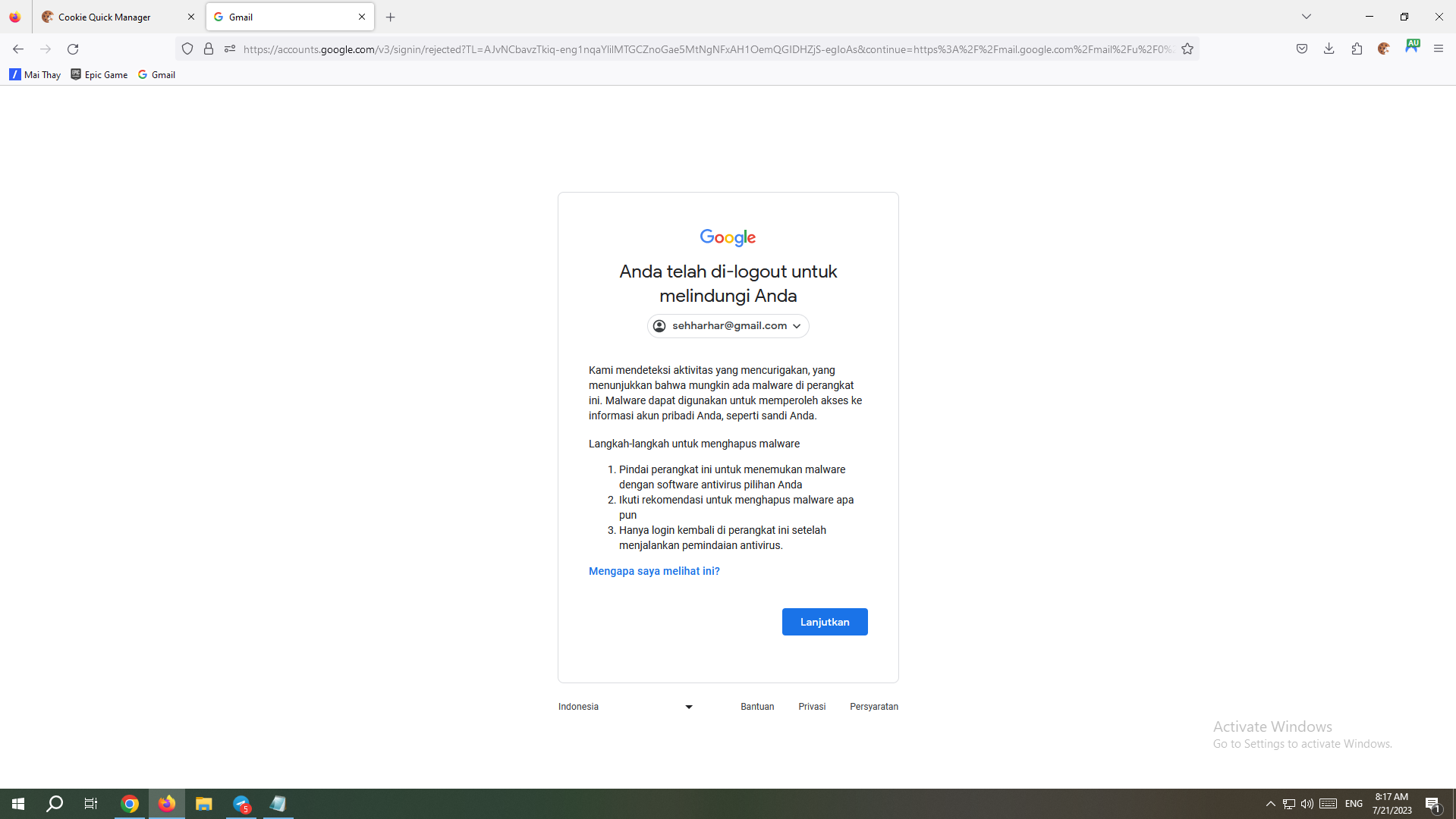
Task: Reload the current page
Action: point(73,49)
